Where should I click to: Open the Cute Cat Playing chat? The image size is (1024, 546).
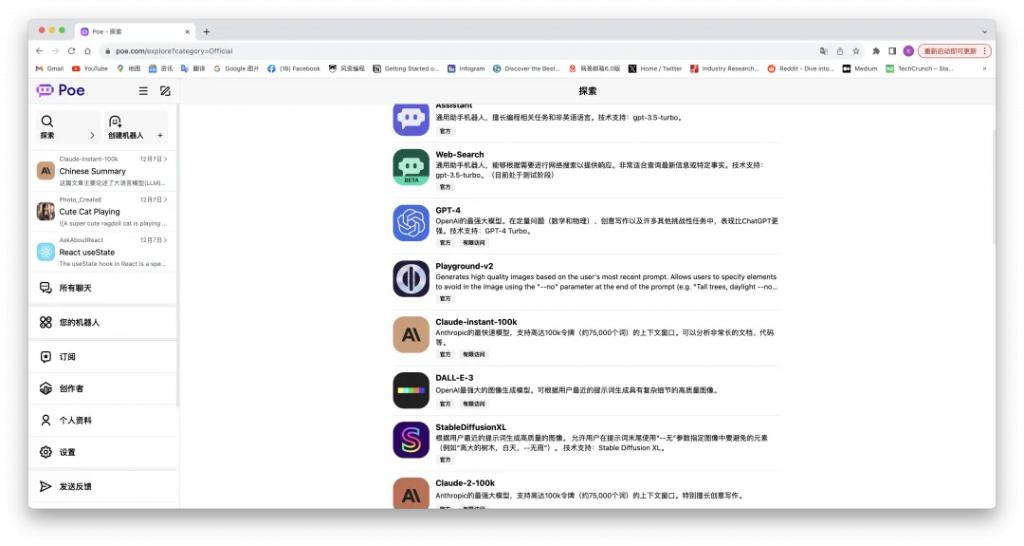tap(103, 212)
